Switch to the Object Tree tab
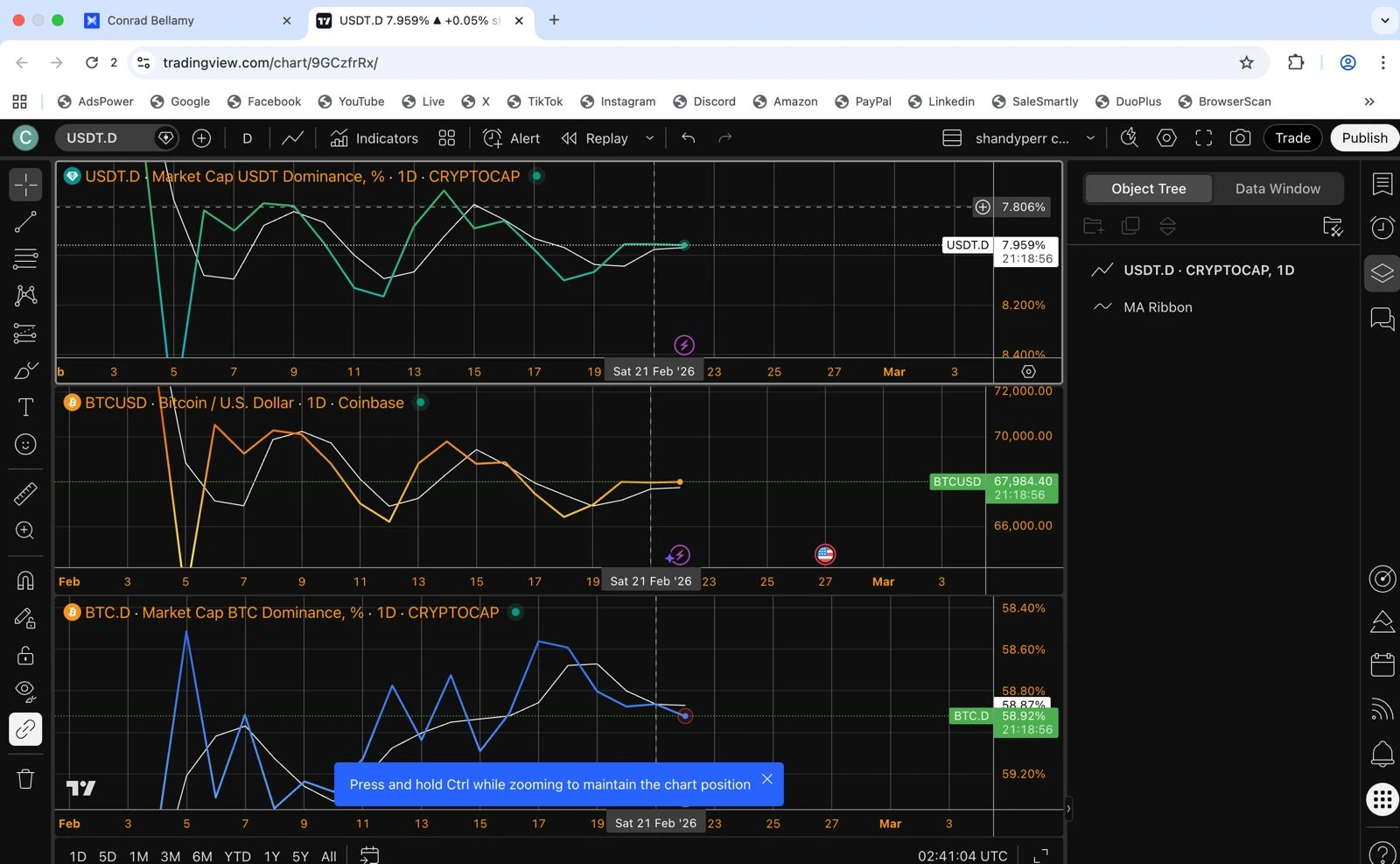 pos(1148,189)
